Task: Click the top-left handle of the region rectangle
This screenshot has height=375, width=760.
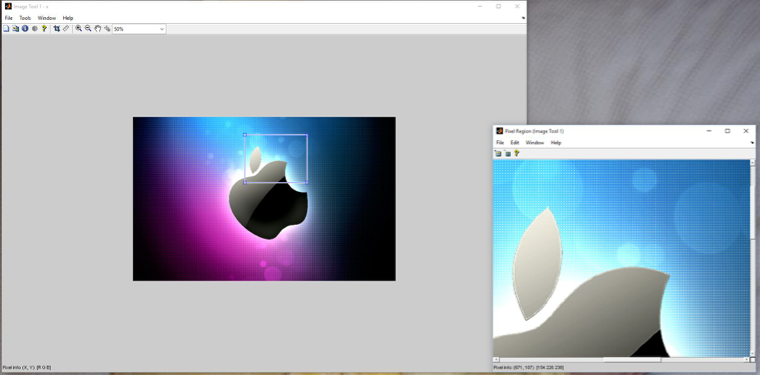Action: pos(245,135)
